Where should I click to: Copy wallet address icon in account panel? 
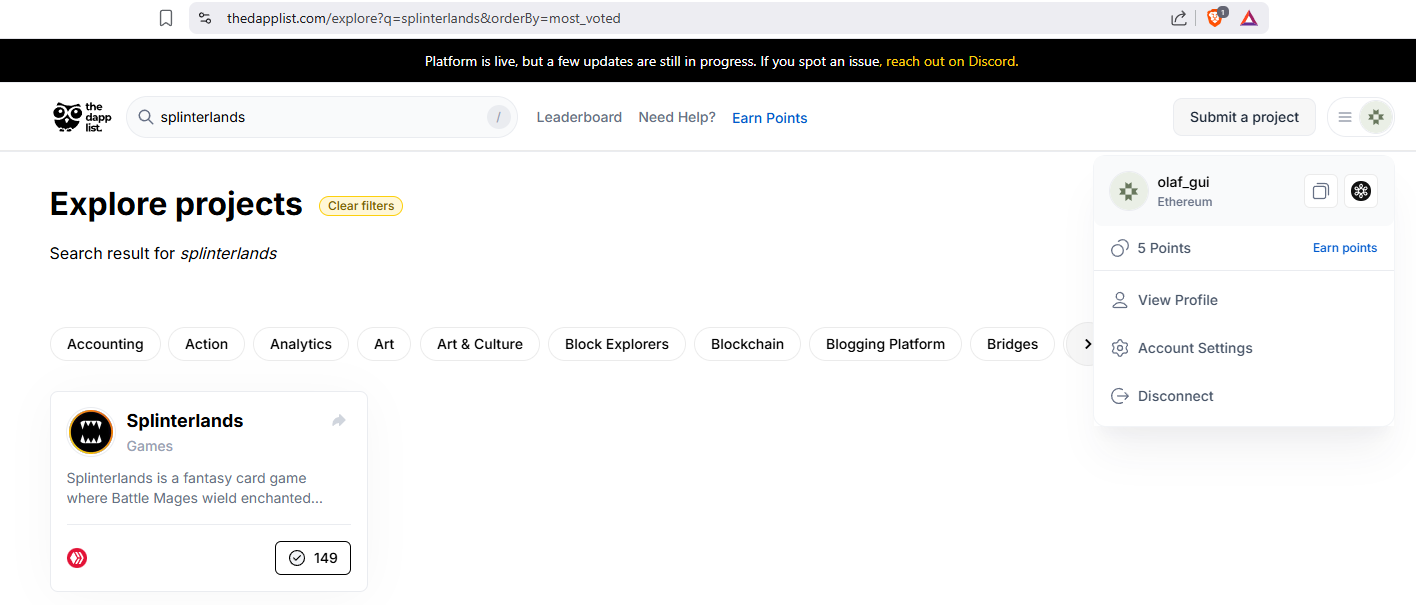click(1321, 191)
